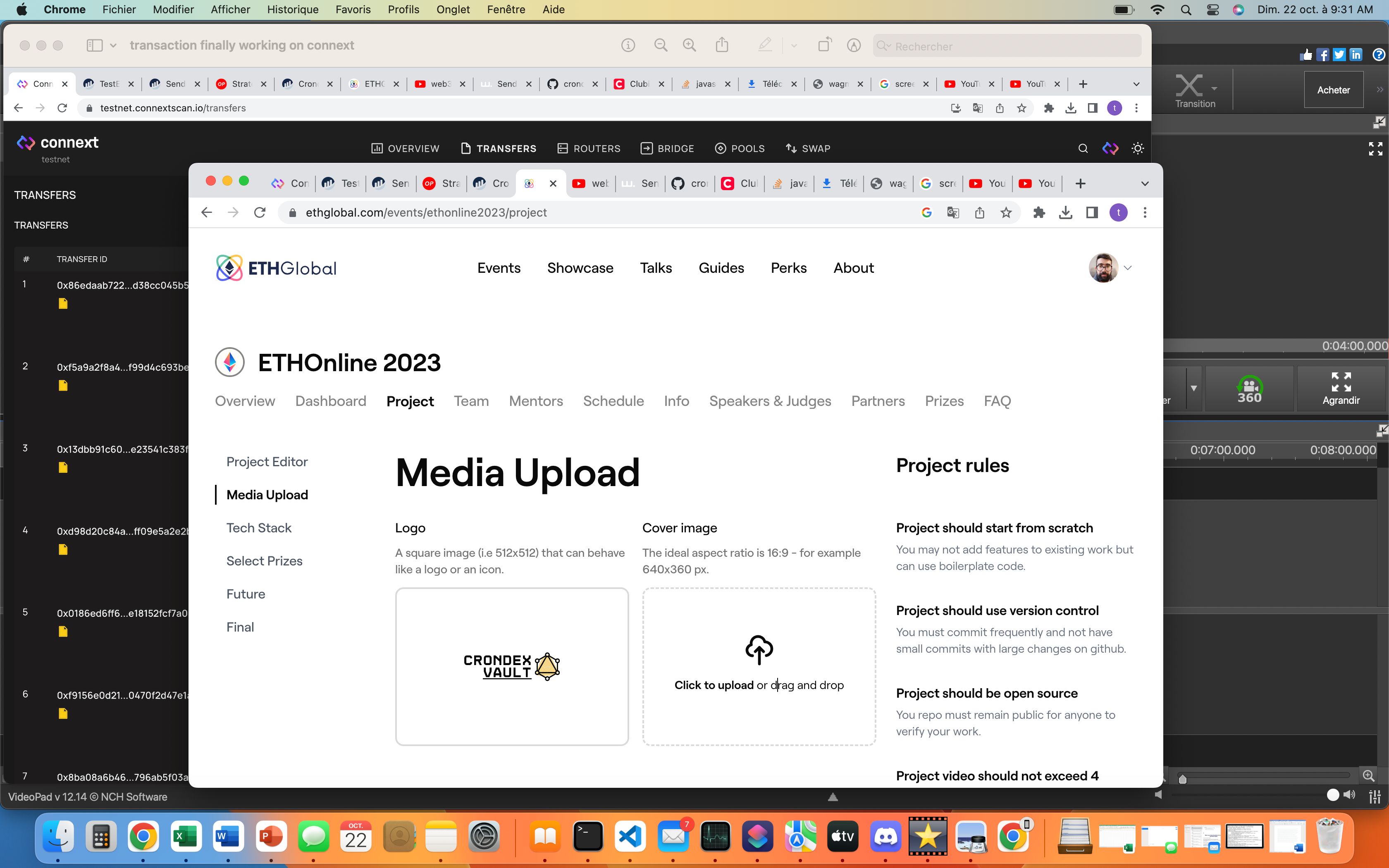Click the copy icon under transfer 0x86edaab722
The height and width of the screenshot is (868, 1389).
63,304
